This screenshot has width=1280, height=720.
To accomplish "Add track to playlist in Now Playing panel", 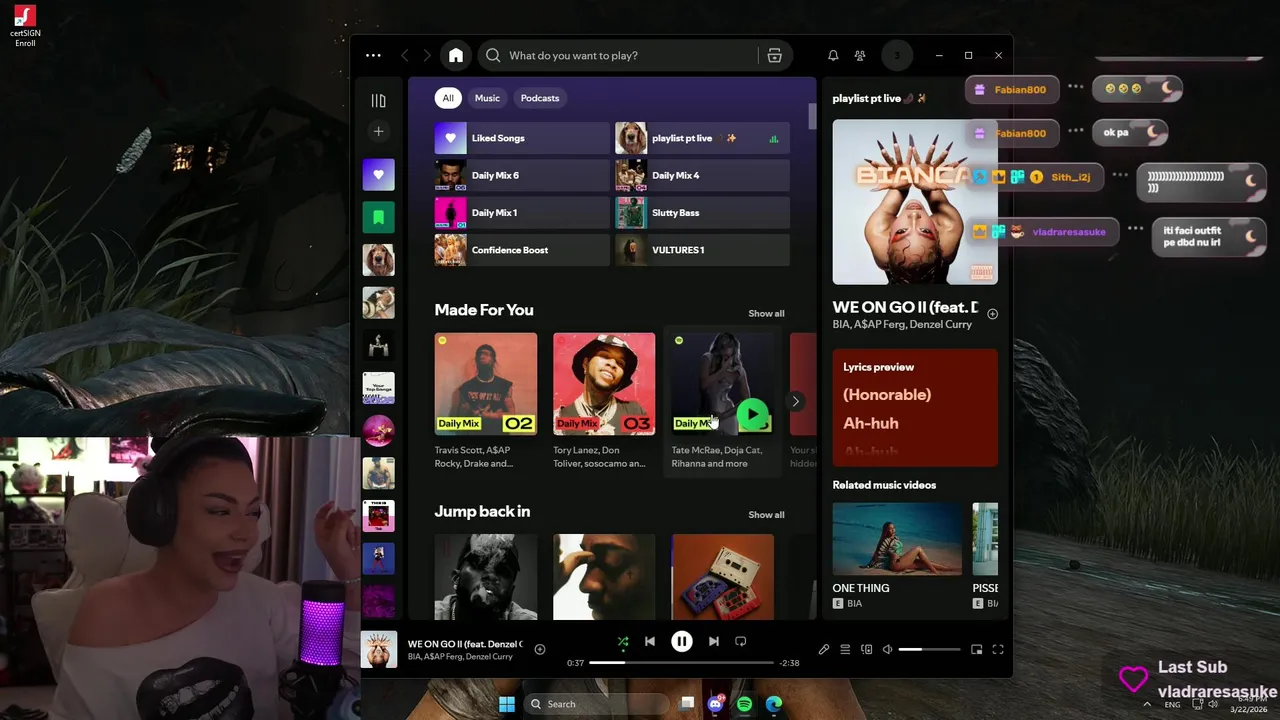I will click(993, 314).
